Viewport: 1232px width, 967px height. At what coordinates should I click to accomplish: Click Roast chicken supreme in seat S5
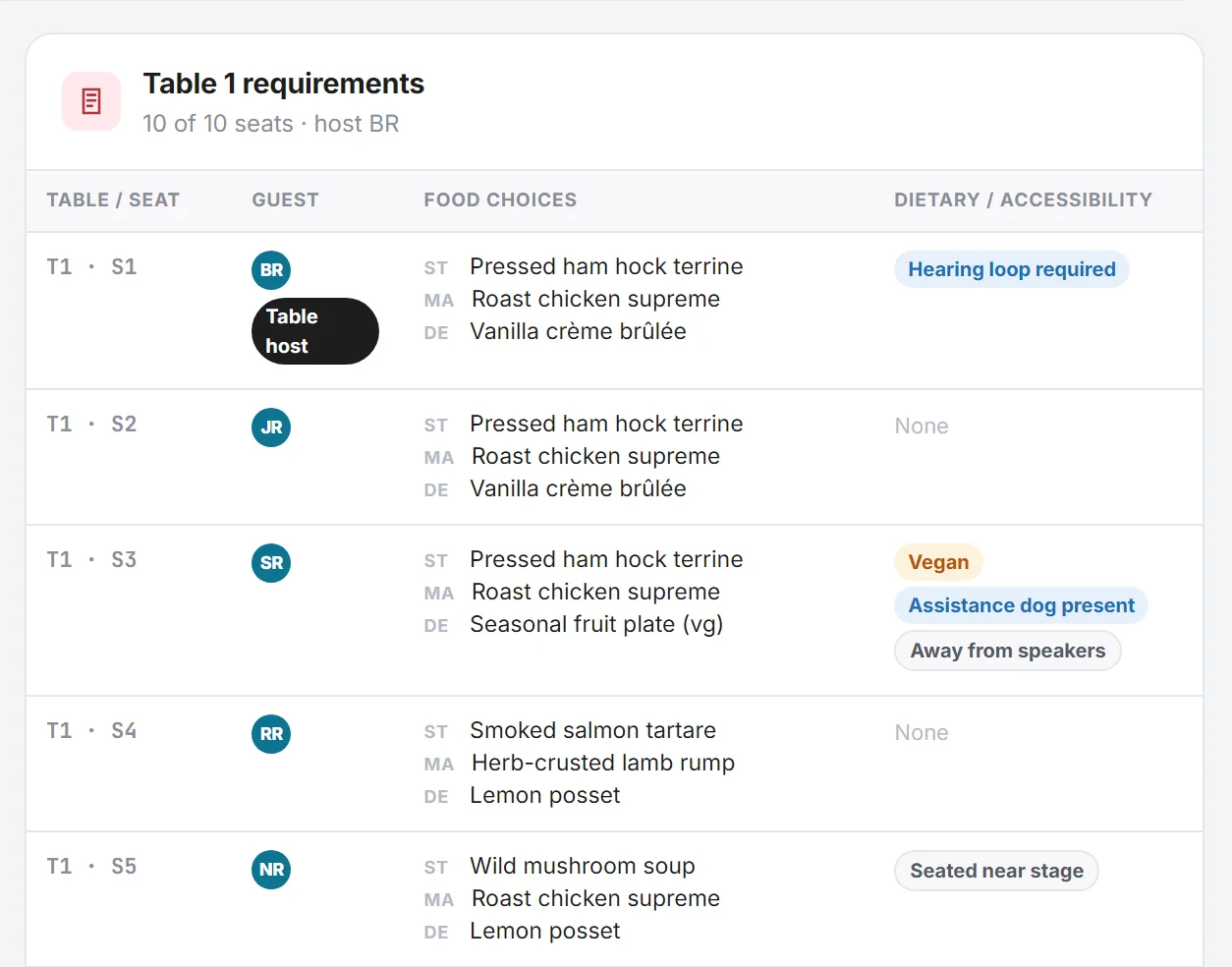(x=595, y=898)
